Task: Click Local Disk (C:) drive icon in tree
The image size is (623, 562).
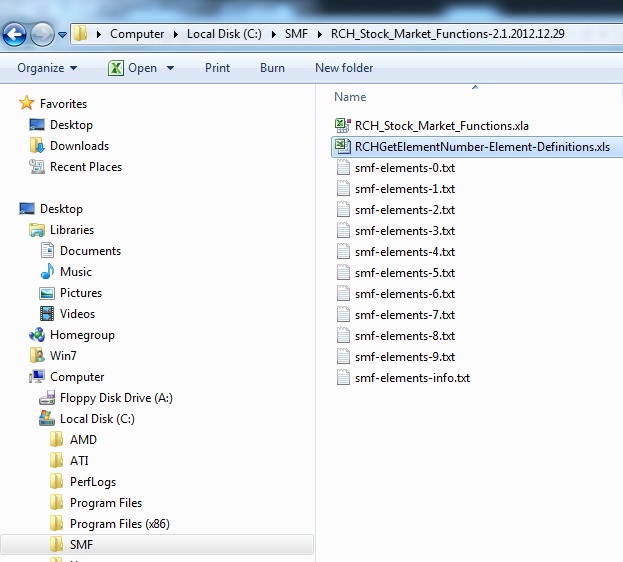Action: pyautogui.click(x=47, y=418)
